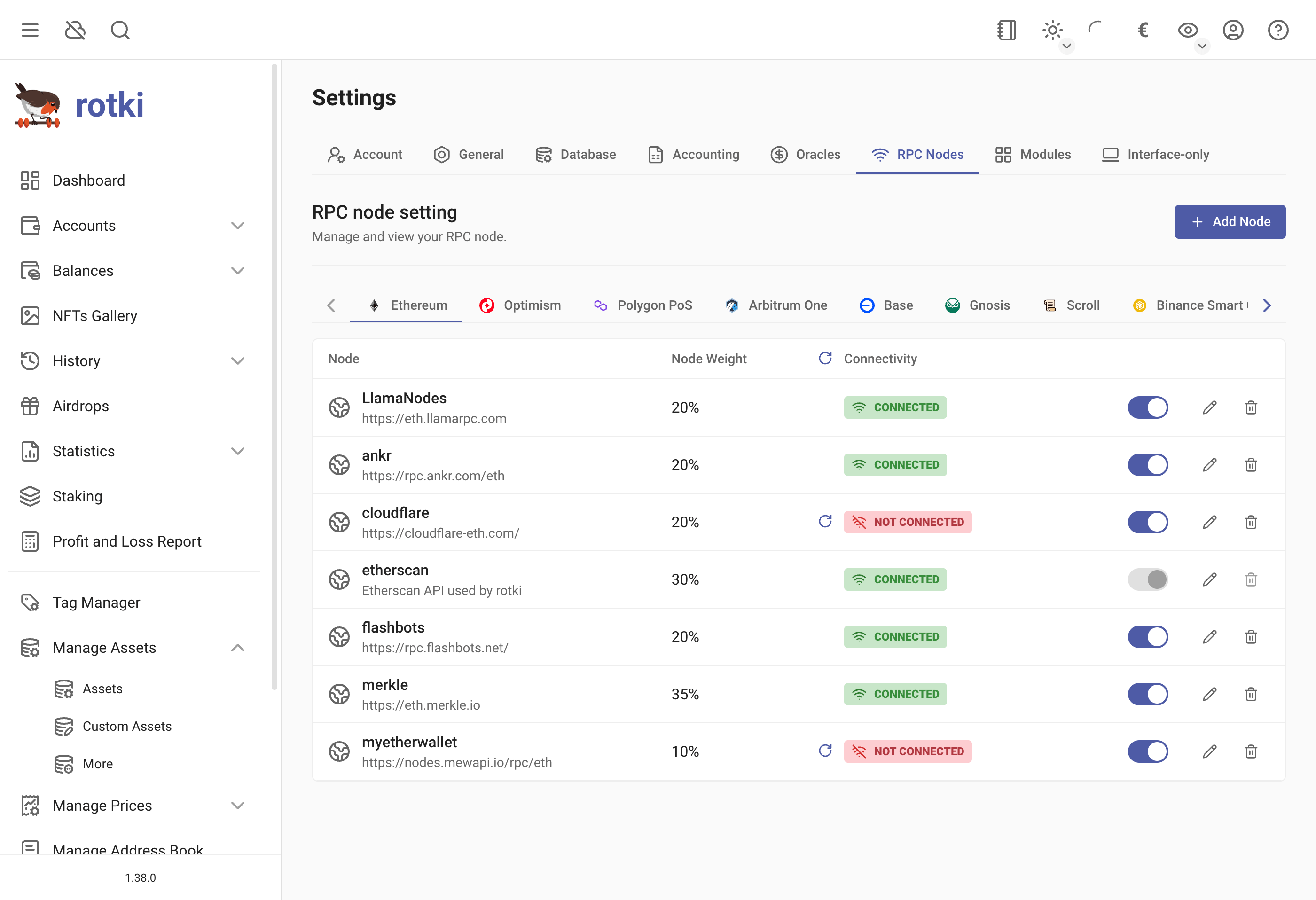Show more chain tabs with right arrow
The image size is (1316, 900).
(x=1267, y=305)
